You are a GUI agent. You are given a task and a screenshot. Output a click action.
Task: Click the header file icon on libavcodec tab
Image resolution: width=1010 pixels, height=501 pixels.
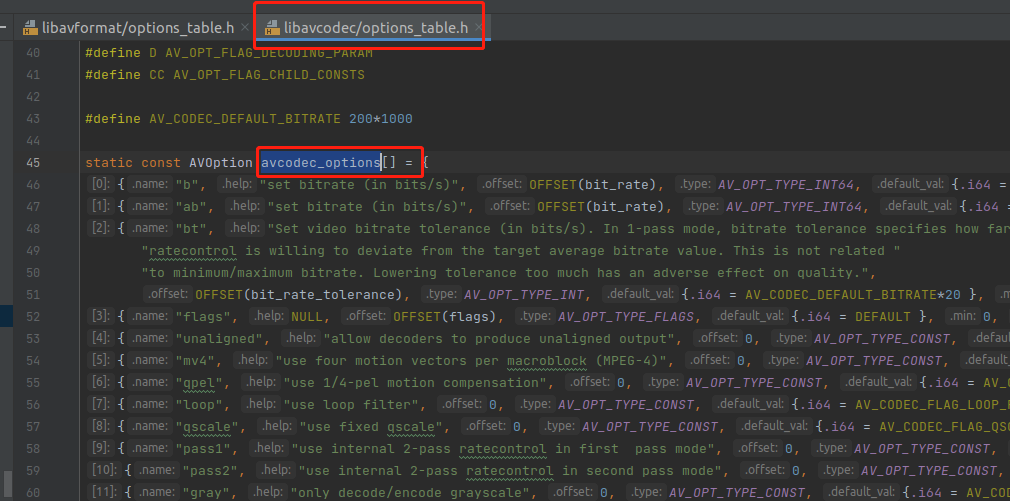(x=271, y=28)
